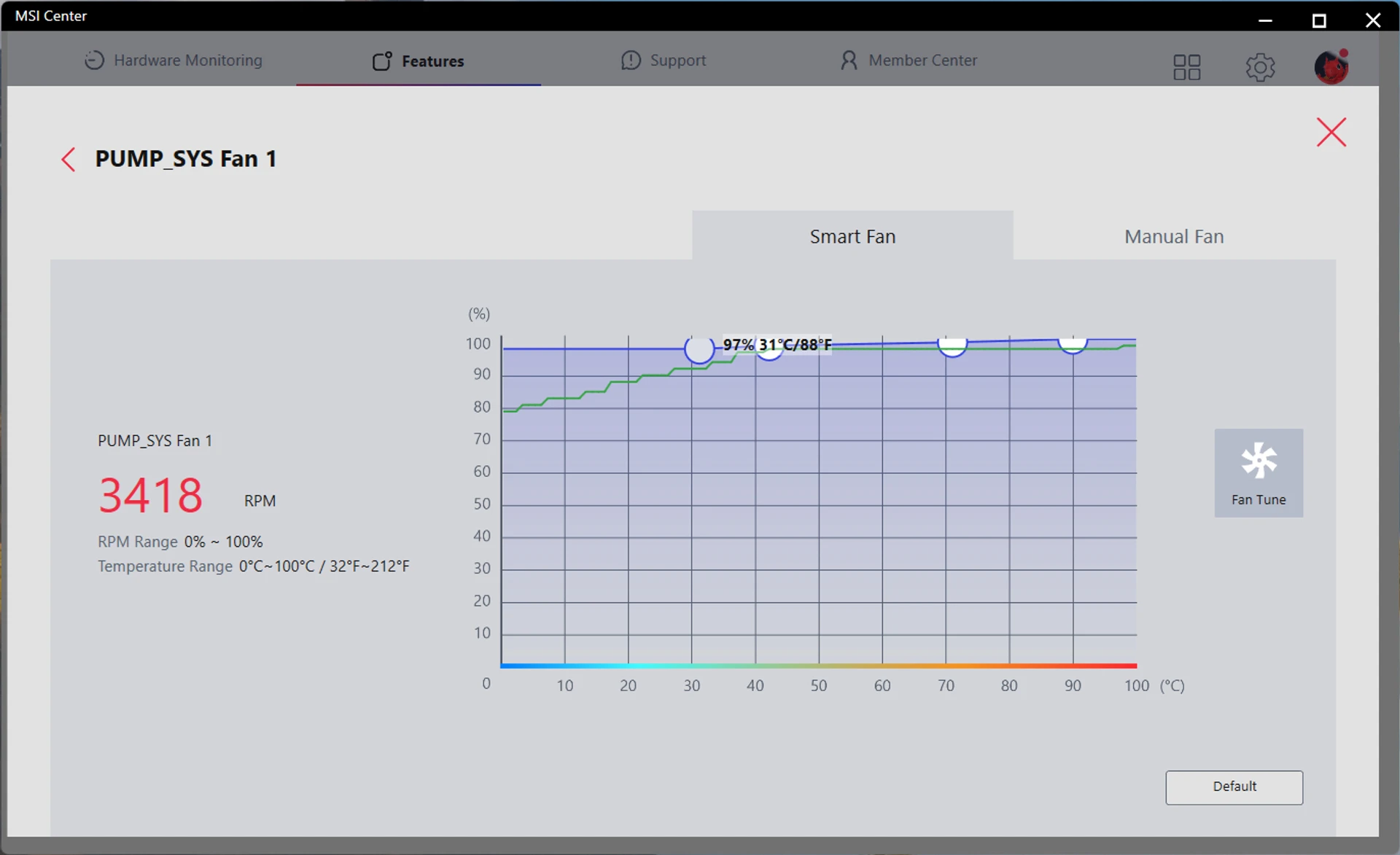Click the Support chat bubble icon

click(631, 60)
